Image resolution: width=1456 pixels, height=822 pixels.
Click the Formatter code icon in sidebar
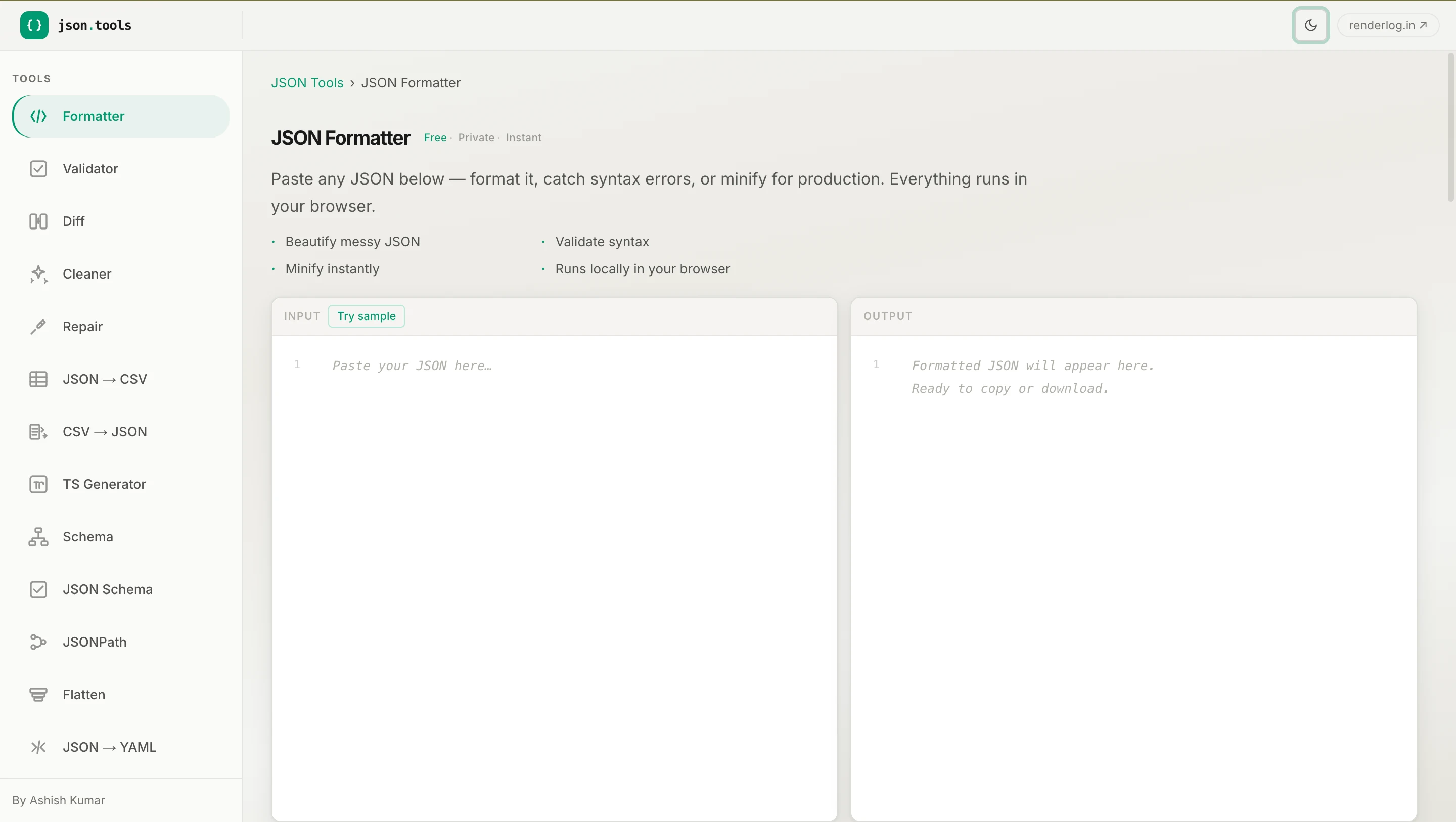coord(38,116)
